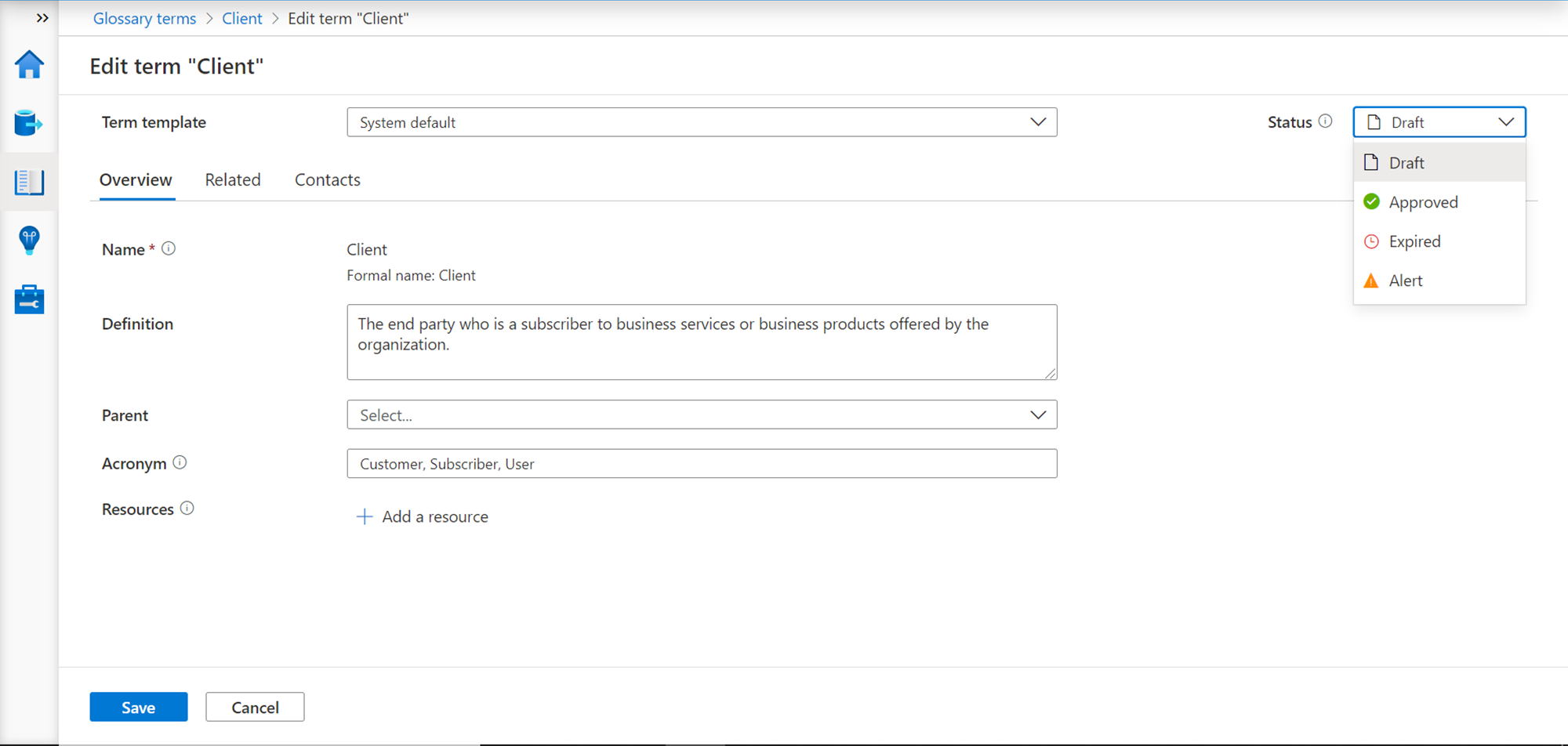1568x746 pixels.
Task: Open the insights lightbulb sidebar icon
Action: click(x=29, y=241)
